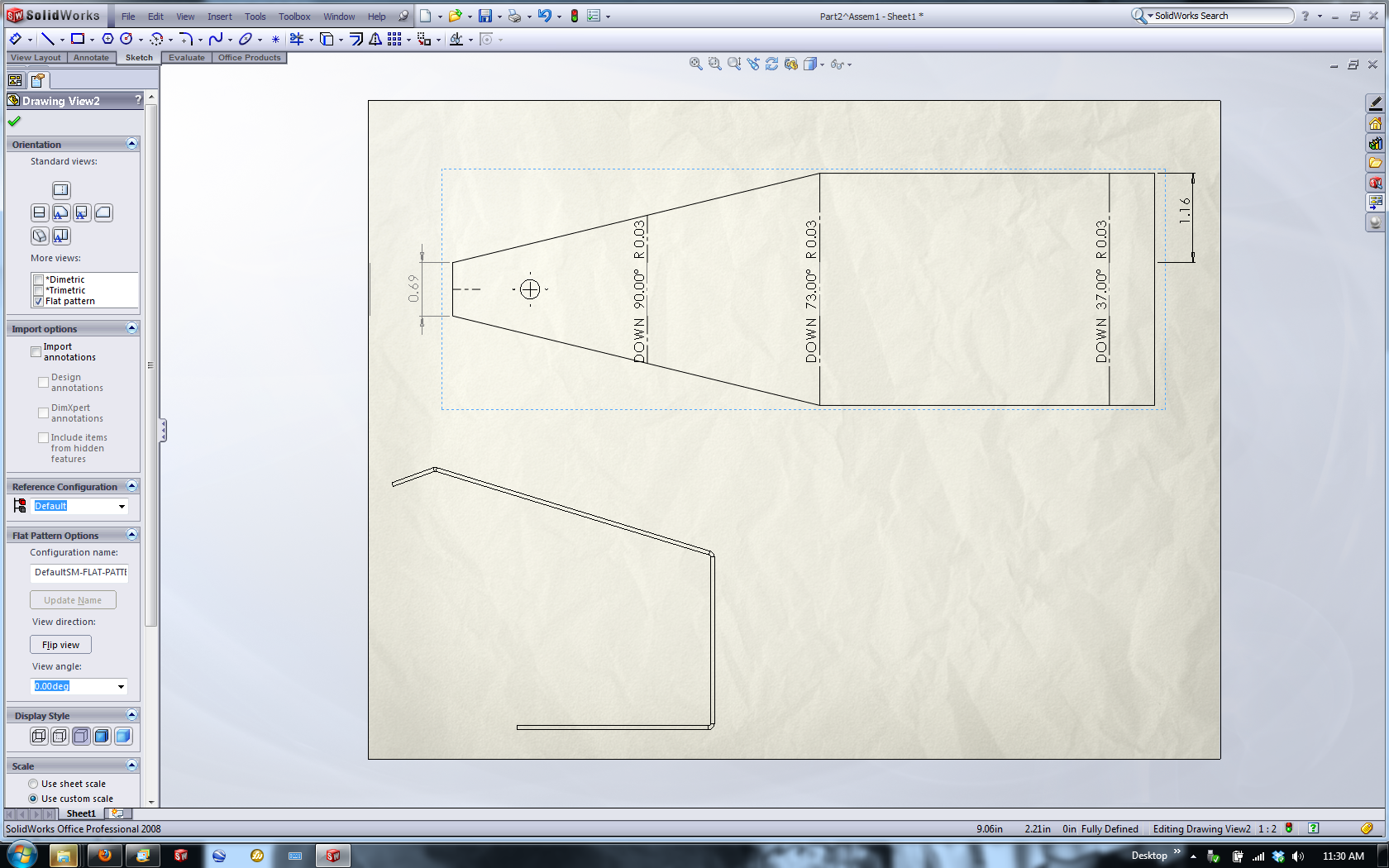Screen dimensions: 1389x868
Task: Select the Corner Rectangle sketch tool
Action: (x=78, y=39)
